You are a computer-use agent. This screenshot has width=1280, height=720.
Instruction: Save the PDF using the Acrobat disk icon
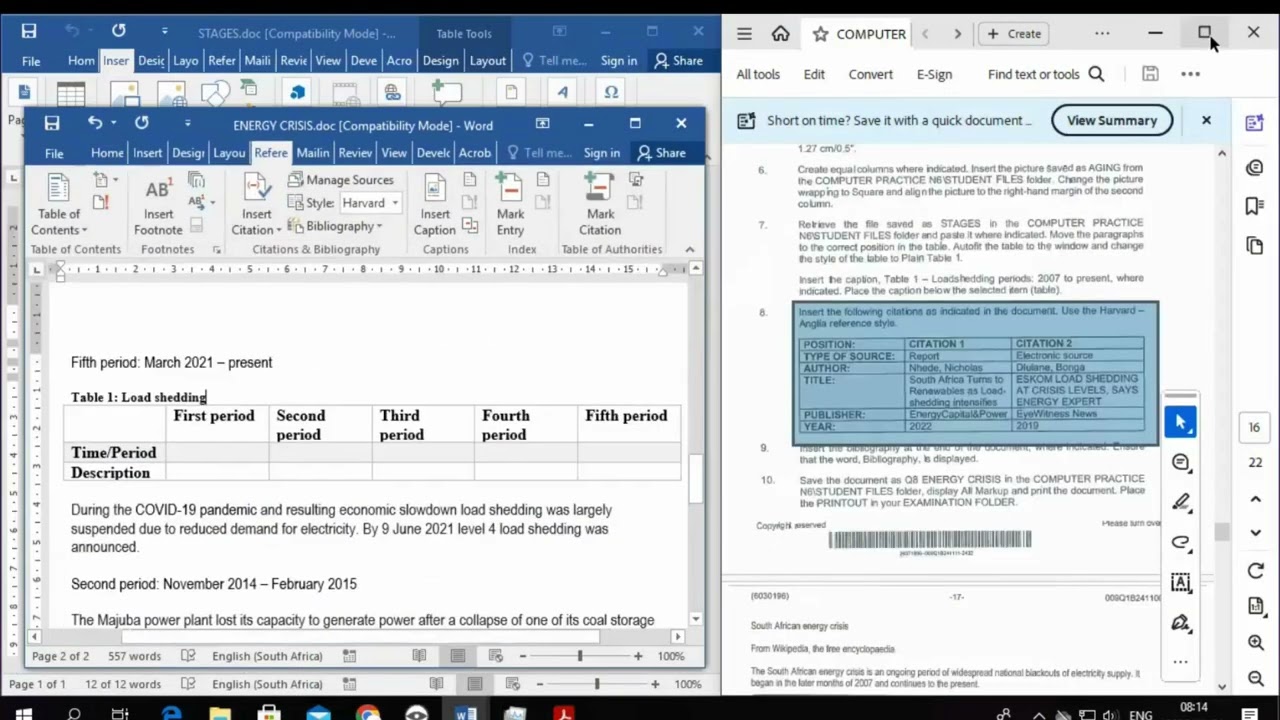pos(1150,74)
